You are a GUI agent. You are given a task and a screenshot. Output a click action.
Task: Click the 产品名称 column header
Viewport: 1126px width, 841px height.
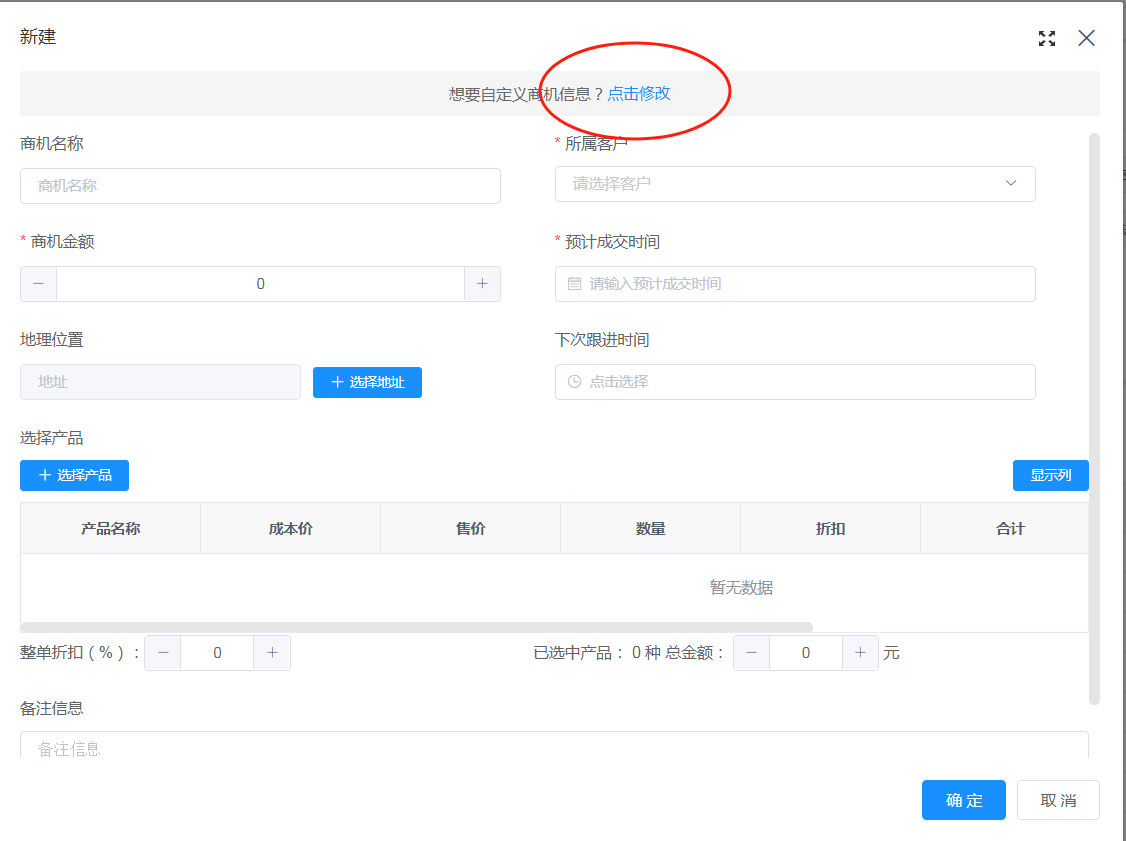110,529
